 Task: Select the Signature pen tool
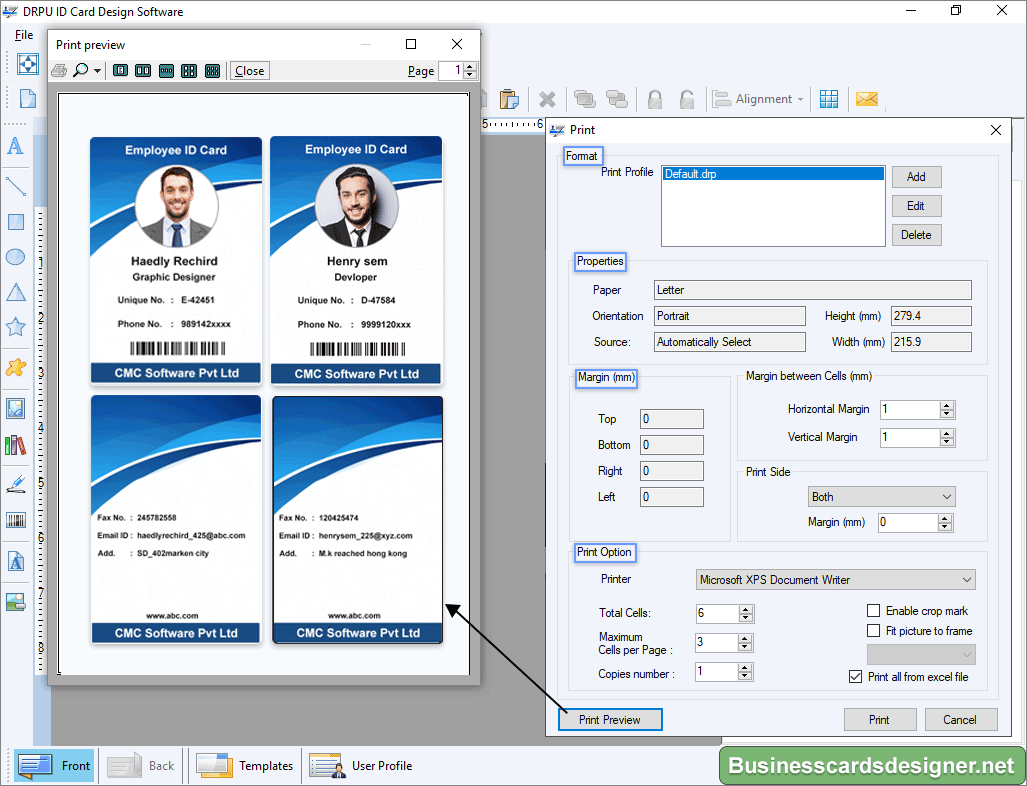(x=16, y=485)
